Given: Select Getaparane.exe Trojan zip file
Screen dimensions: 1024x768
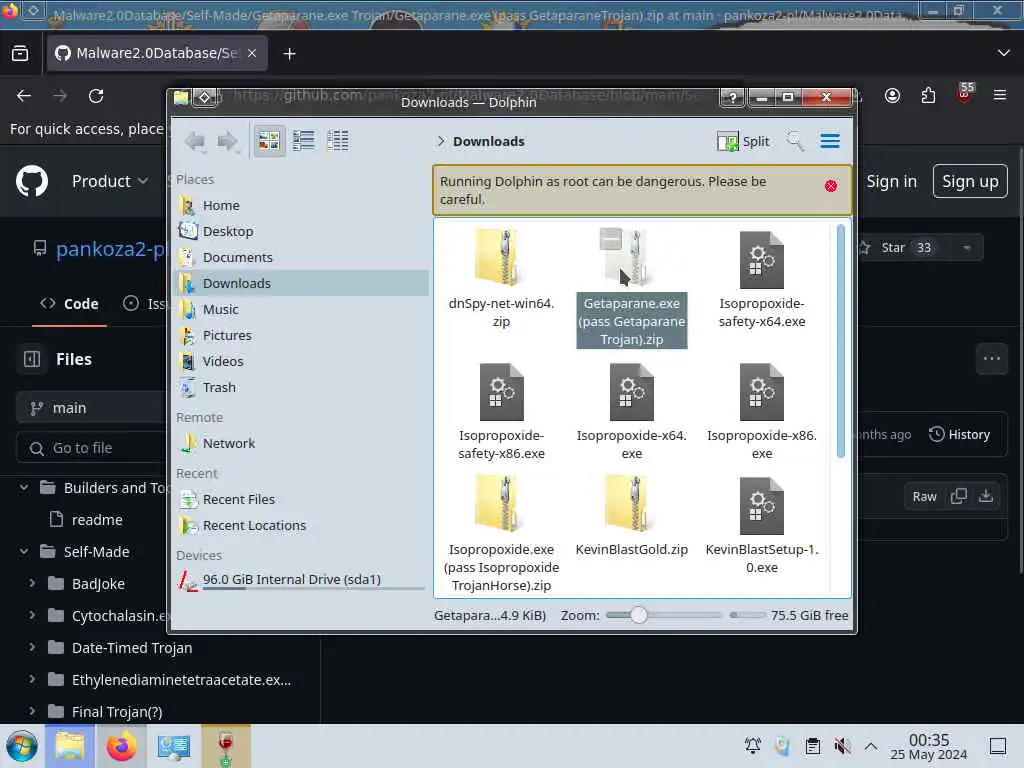Looking at the screenshot, I should 632,288.
